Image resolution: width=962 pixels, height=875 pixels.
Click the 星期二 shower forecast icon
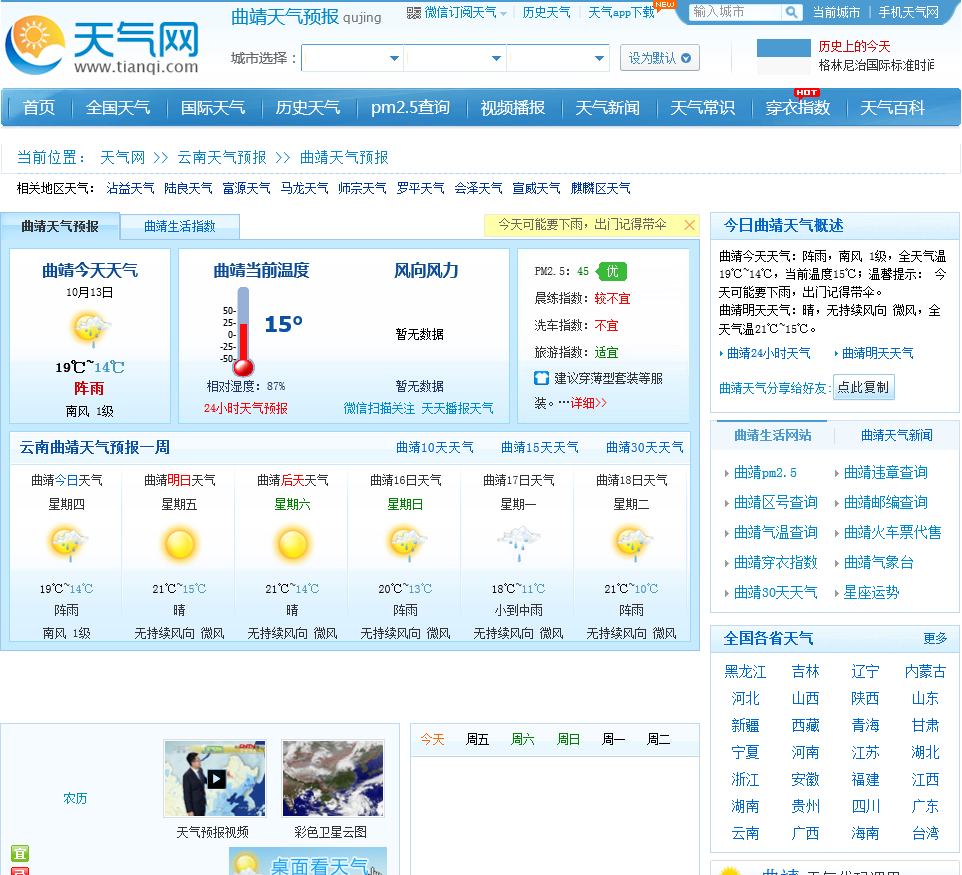(x=631, y=543)
